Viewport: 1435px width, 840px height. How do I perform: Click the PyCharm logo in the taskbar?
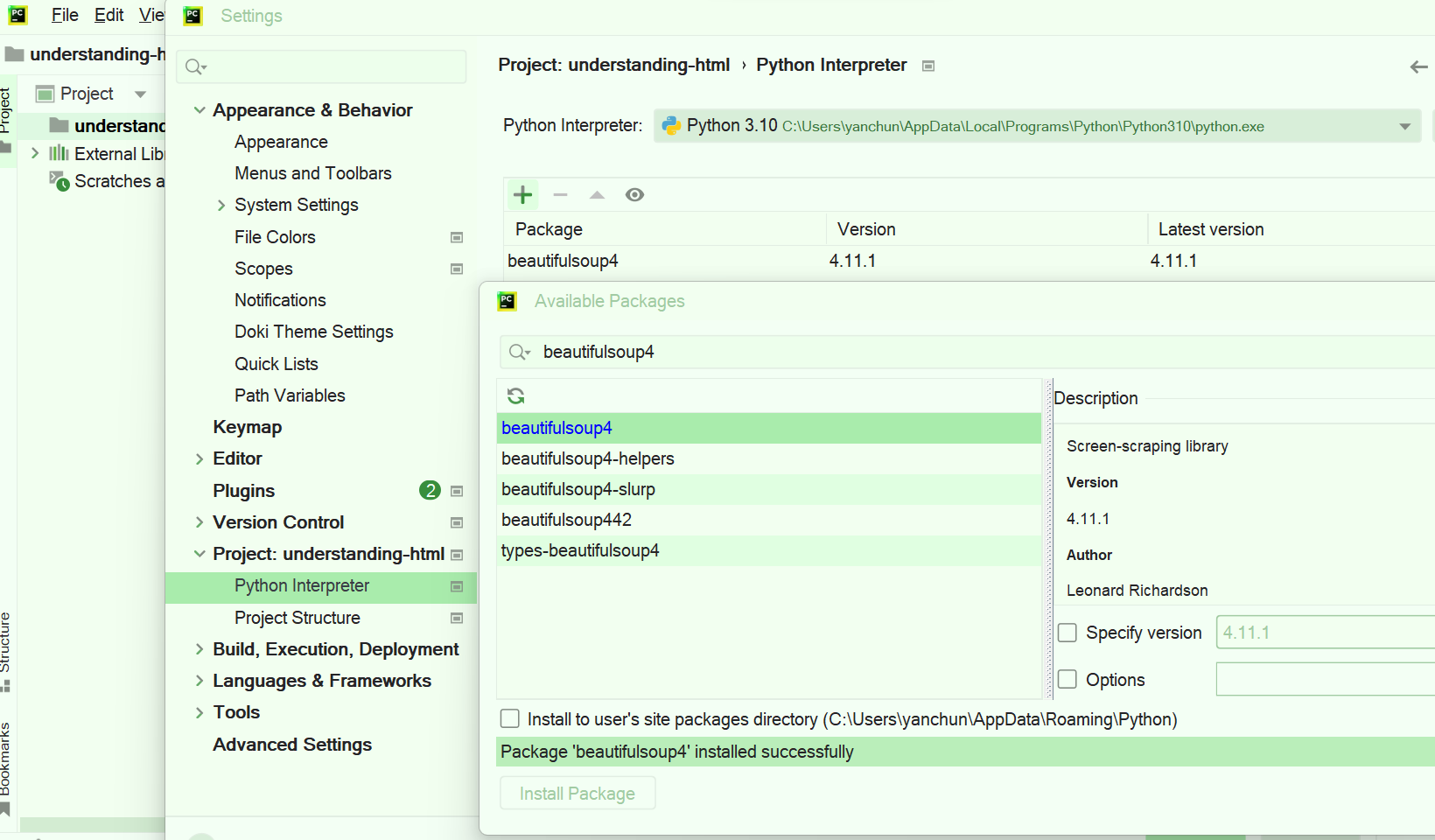tap(17, 15)
